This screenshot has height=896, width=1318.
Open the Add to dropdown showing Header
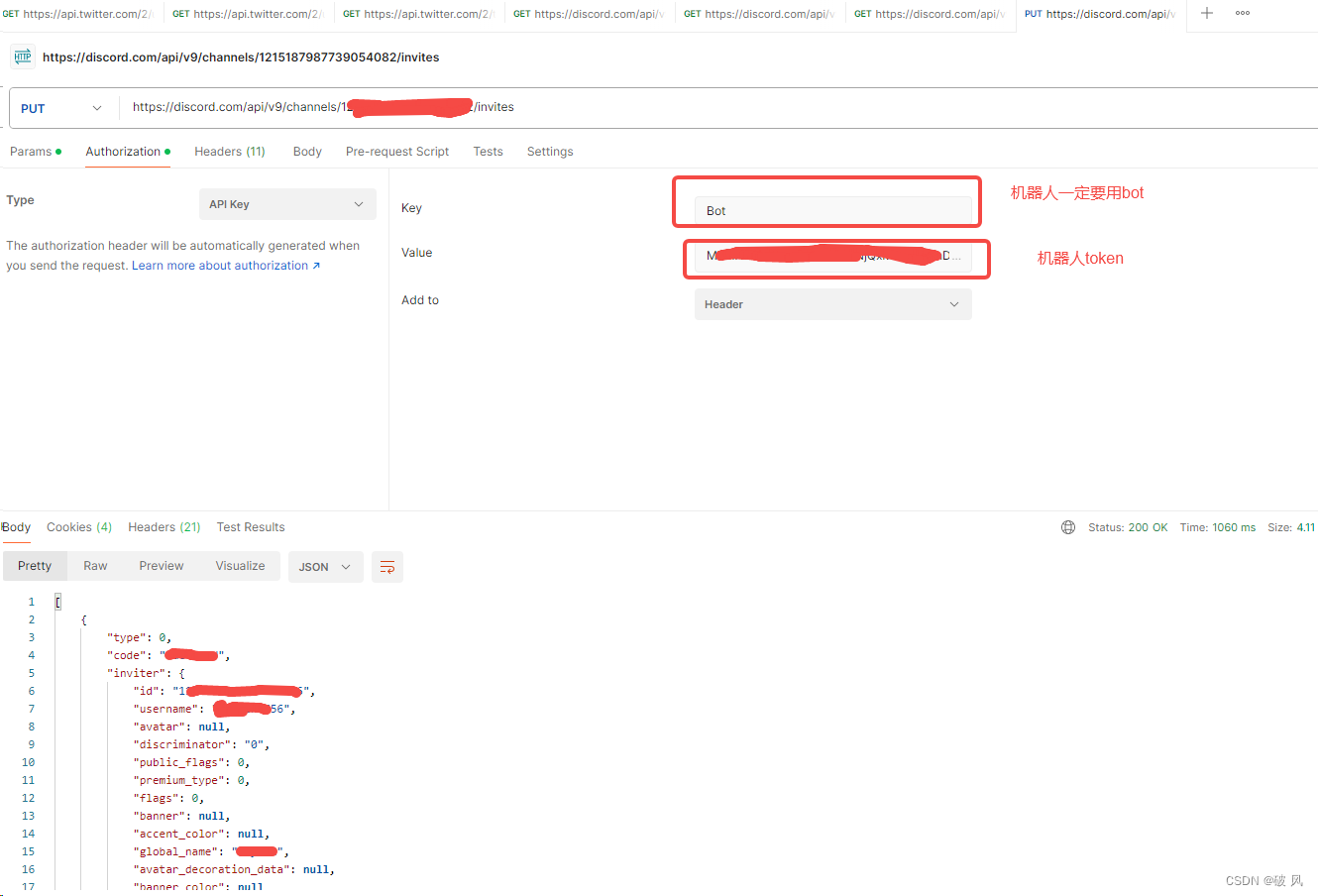point(832,304)
